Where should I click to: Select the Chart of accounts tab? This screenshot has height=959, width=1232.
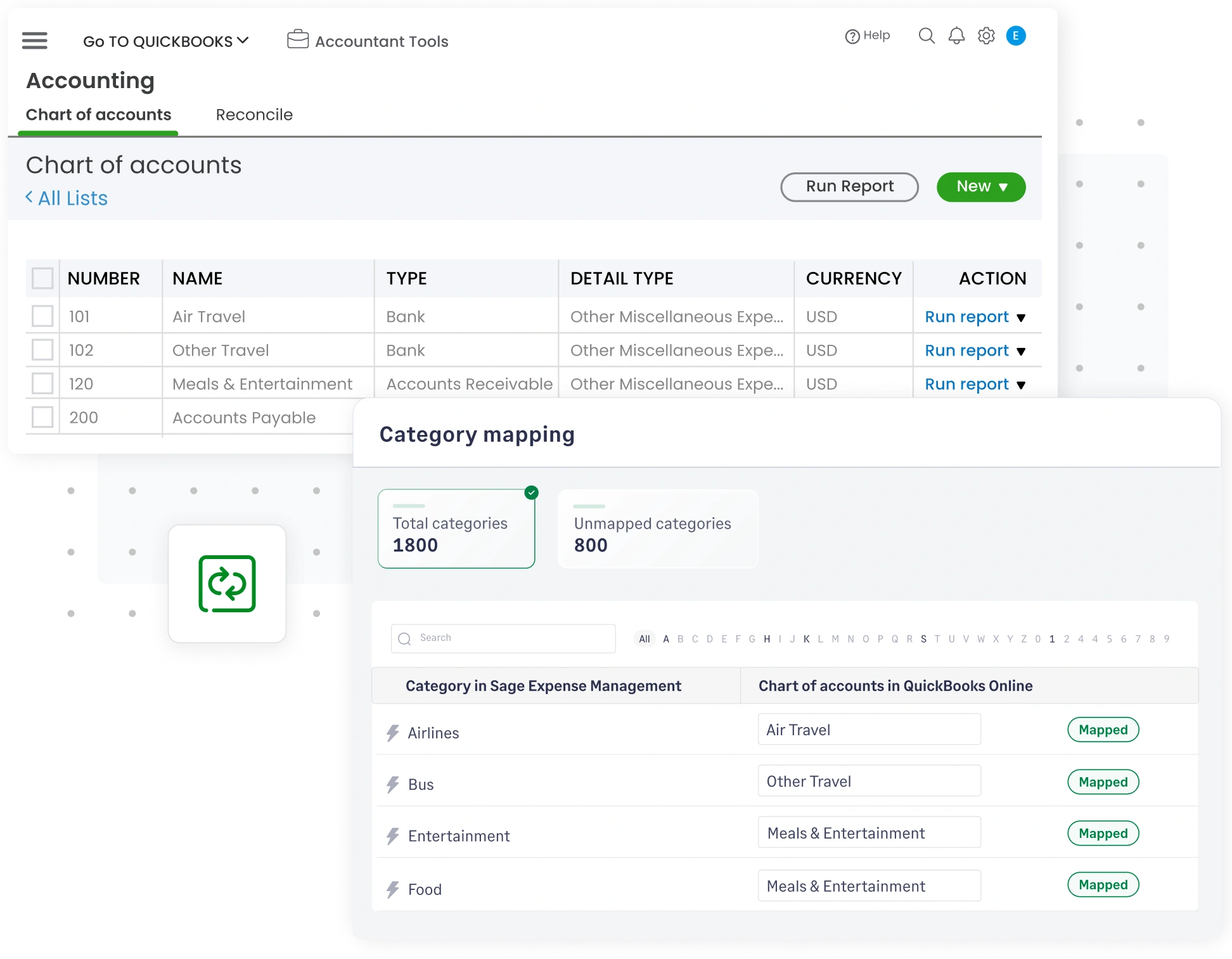[x=98, y=115]
